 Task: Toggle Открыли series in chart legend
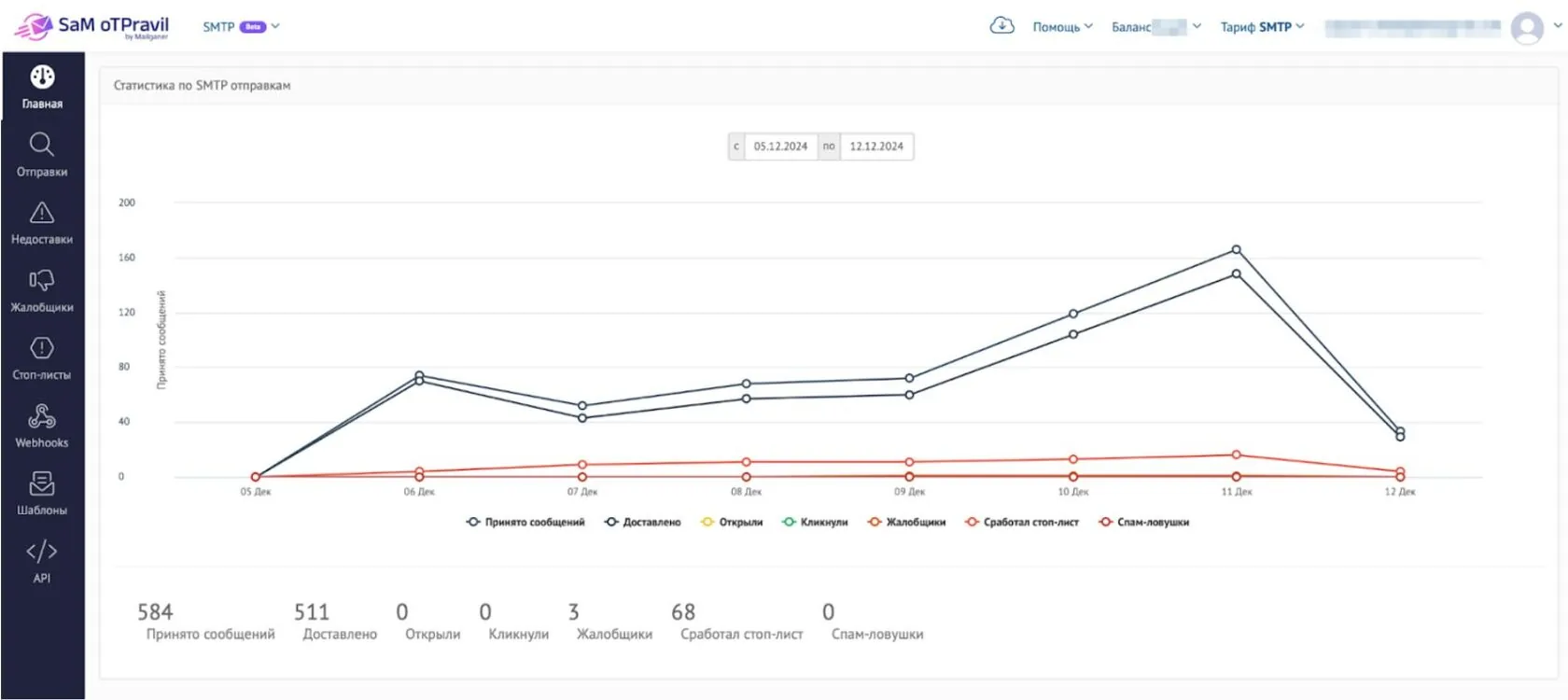(x=732, y=523)
